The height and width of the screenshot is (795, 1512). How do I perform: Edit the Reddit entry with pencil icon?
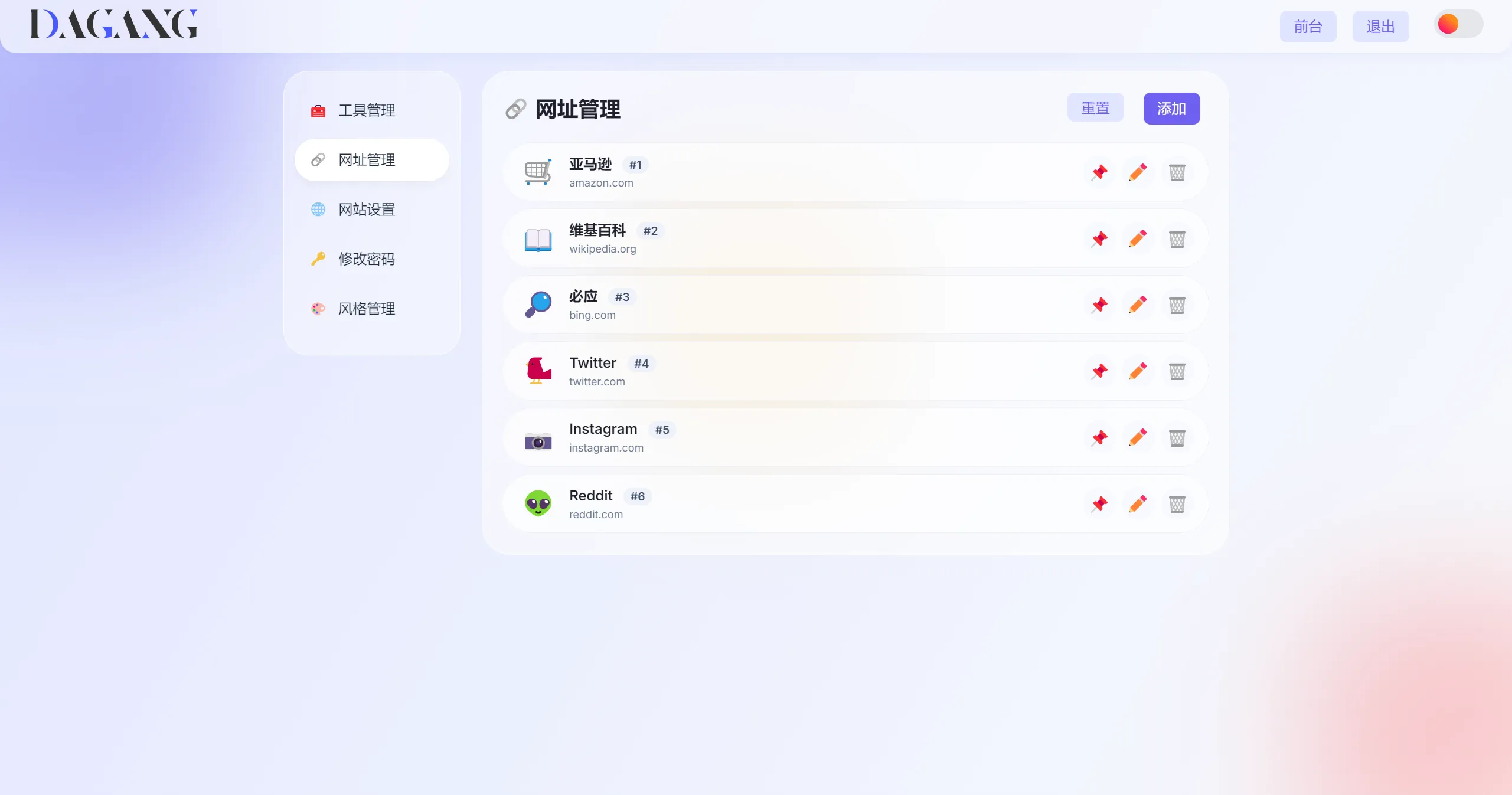coord(1138,504)
